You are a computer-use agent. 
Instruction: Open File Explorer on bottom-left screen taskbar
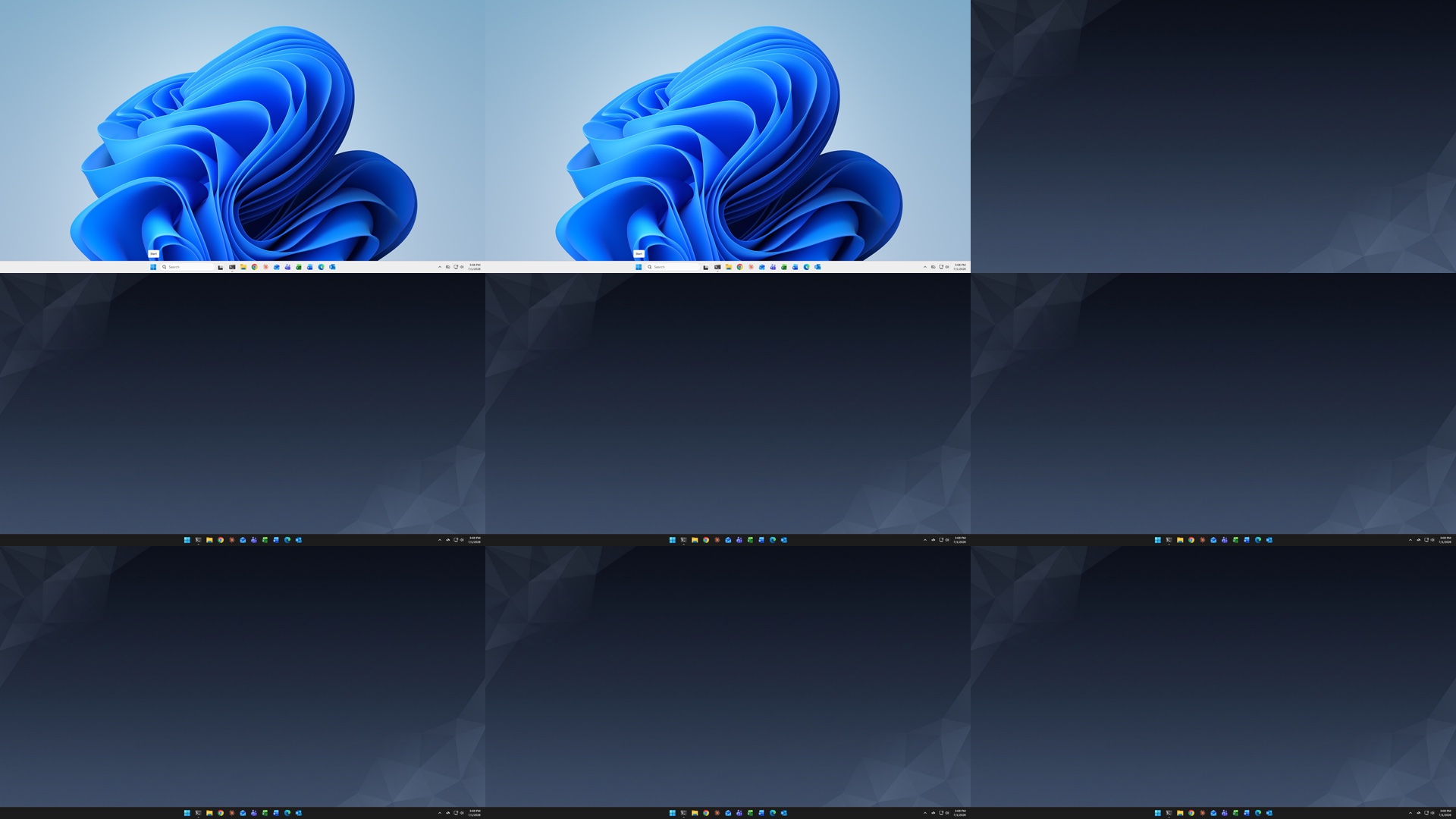209,813
